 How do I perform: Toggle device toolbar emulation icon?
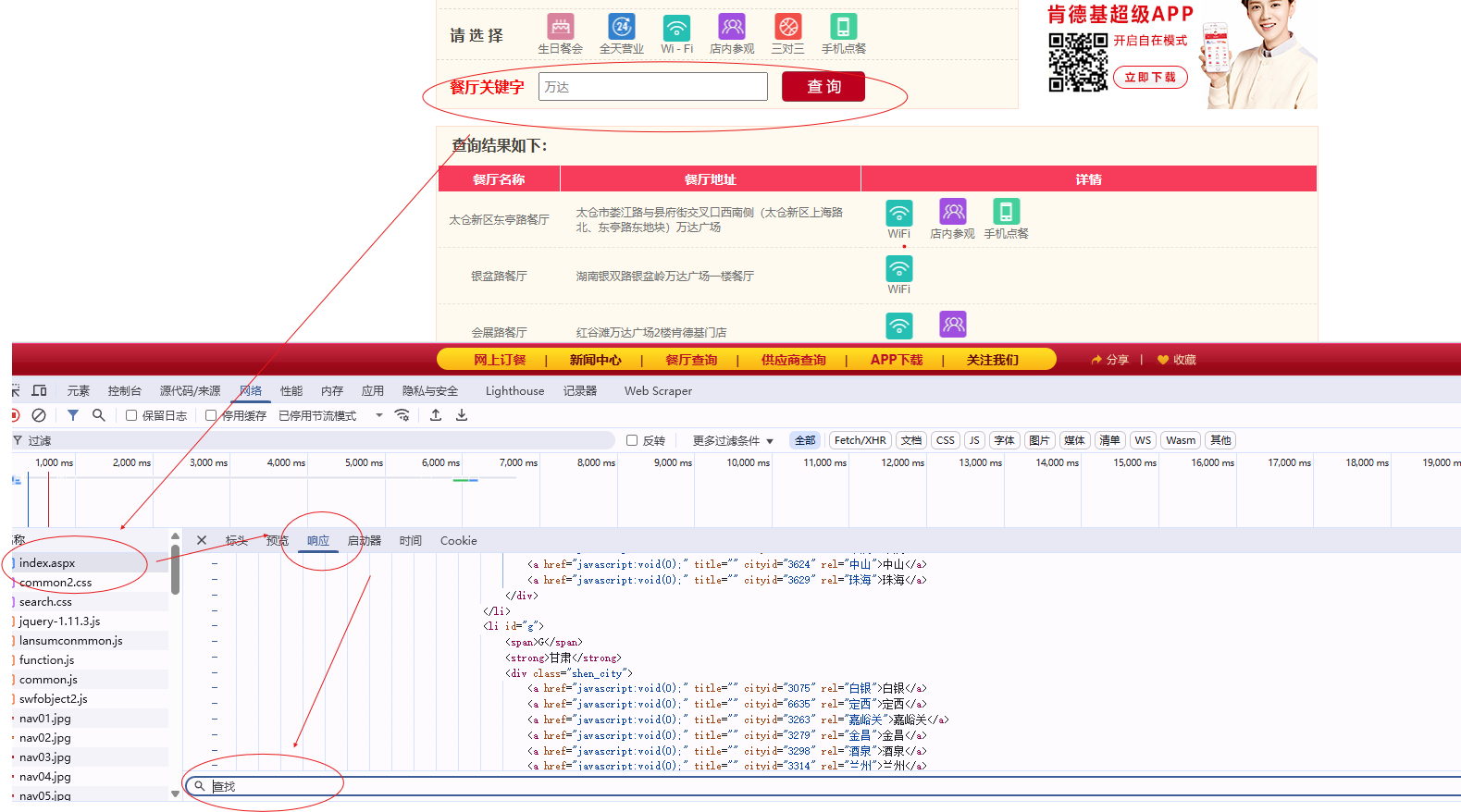[x=40, y=390]
